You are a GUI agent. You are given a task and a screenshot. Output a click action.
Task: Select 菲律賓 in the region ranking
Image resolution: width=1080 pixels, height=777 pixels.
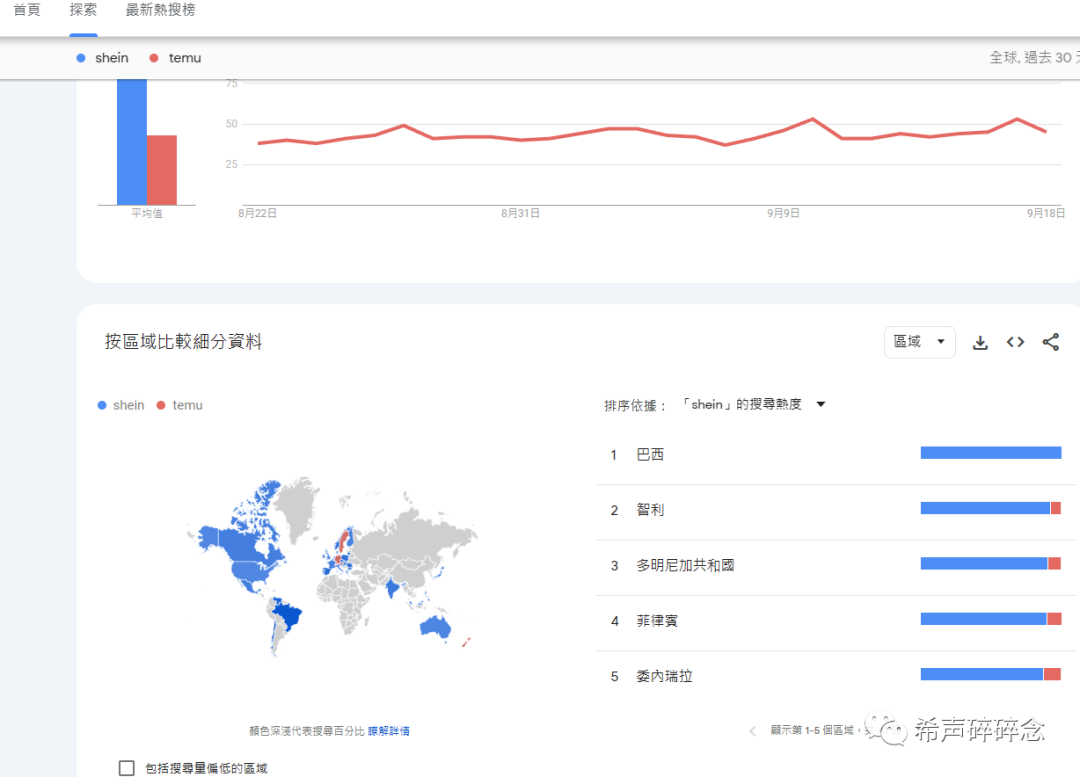(x=657, y=621)
